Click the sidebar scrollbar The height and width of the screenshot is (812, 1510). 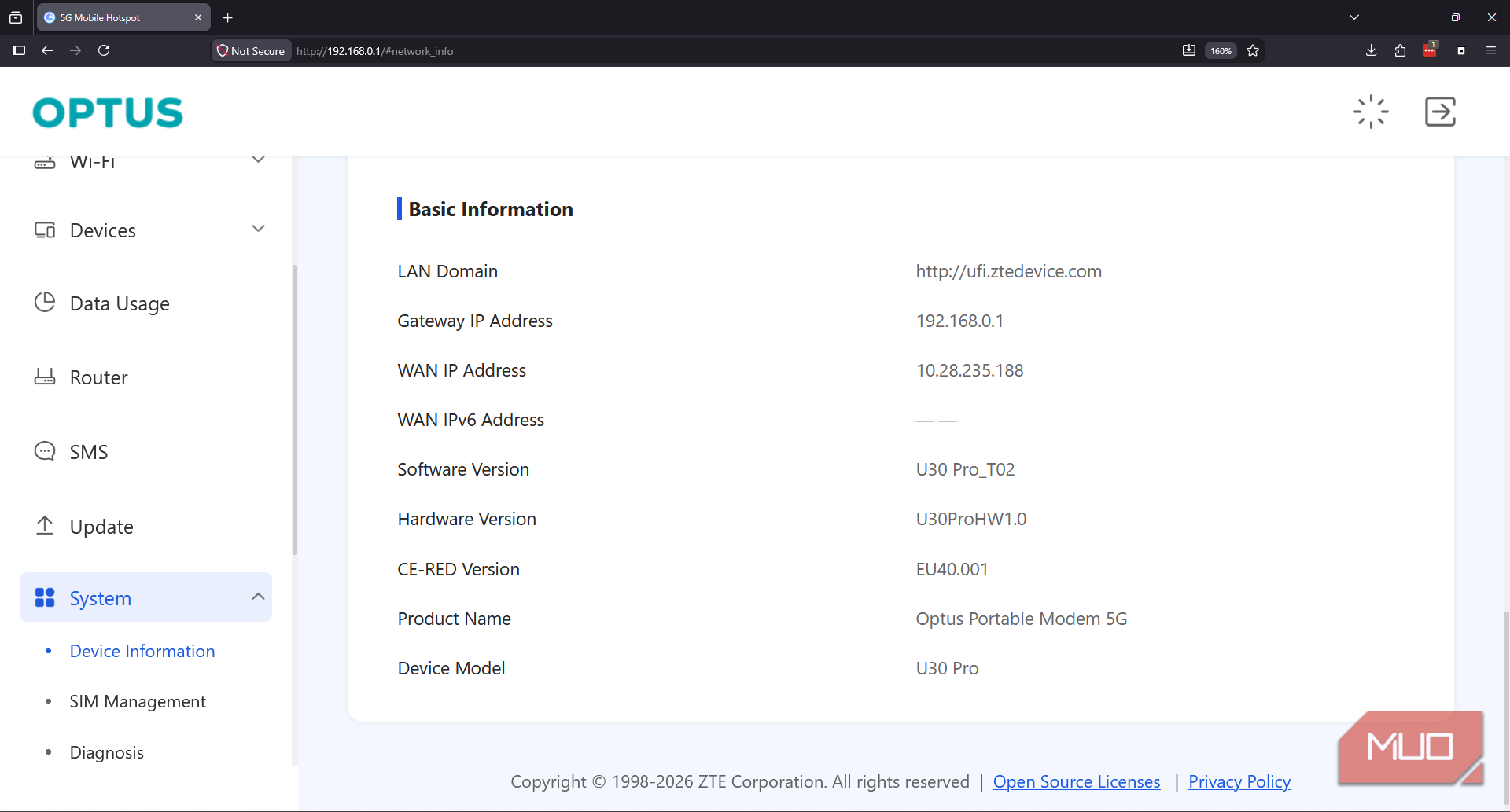point(295,409)
